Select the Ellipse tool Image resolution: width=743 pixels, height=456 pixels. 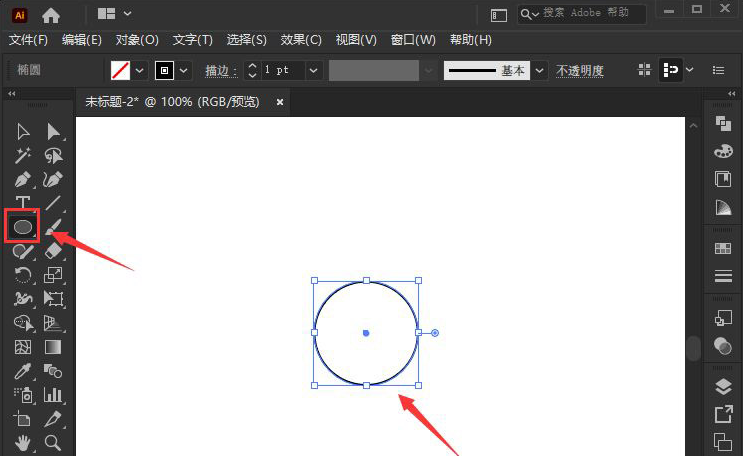23,227
